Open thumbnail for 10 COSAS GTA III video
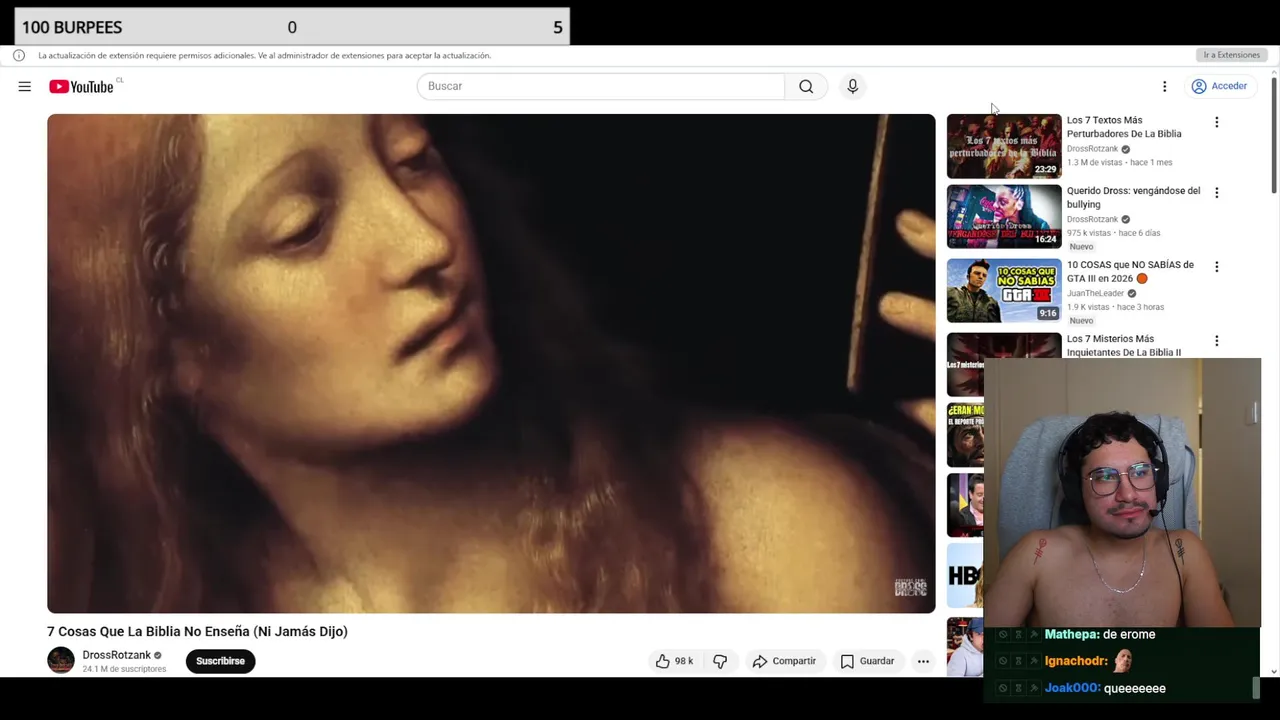This screenshot has width=1280, height=720. (1004, 290)
